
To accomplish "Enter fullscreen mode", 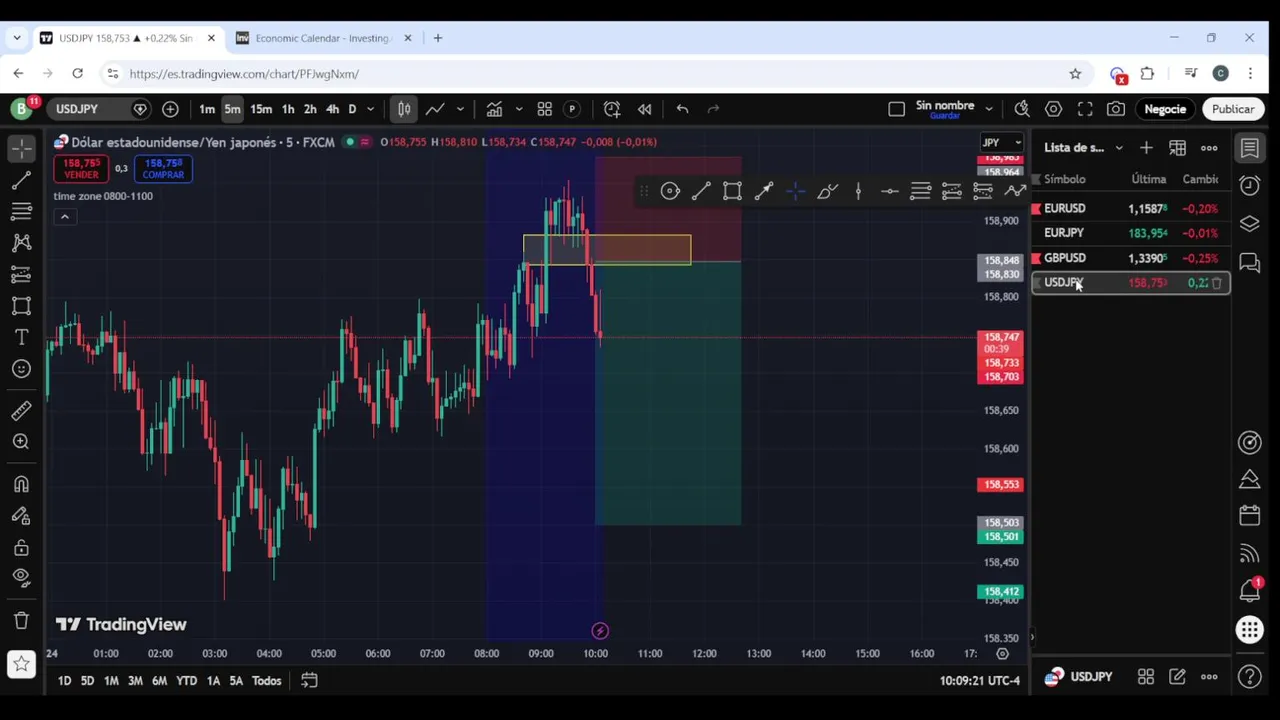I will (x=1085, y=109).
